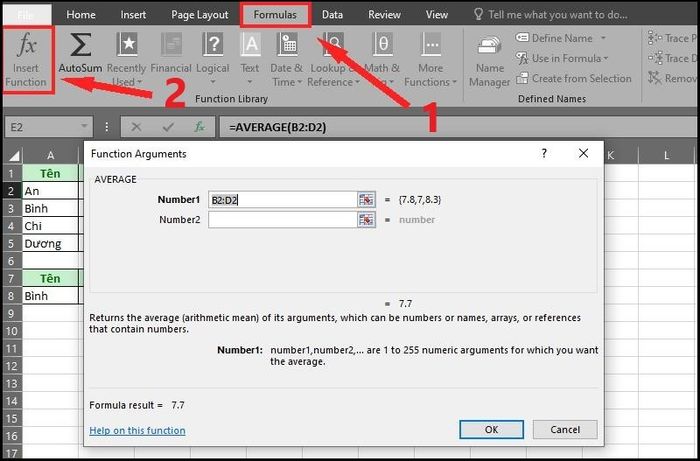Click the Number1 collapse dialog range selector
700x461 pixels.
[x=367, y=200]
